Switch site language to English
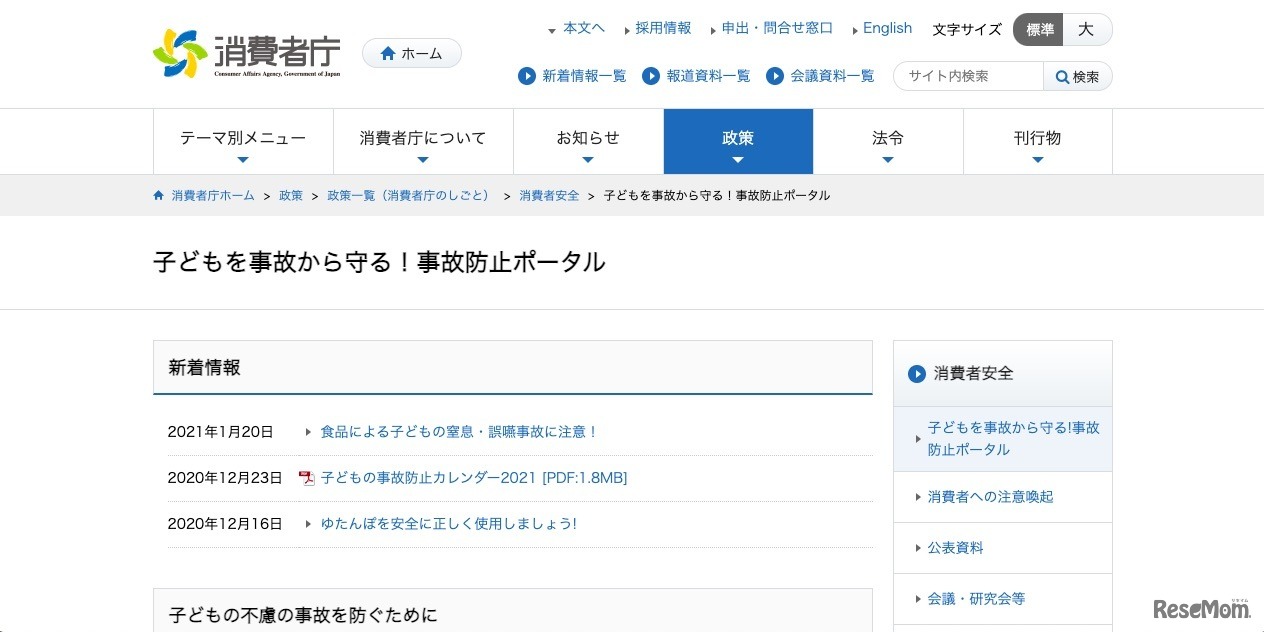Image resolution: width=1264 pixels, height=632 pixels. click(887, 28)
